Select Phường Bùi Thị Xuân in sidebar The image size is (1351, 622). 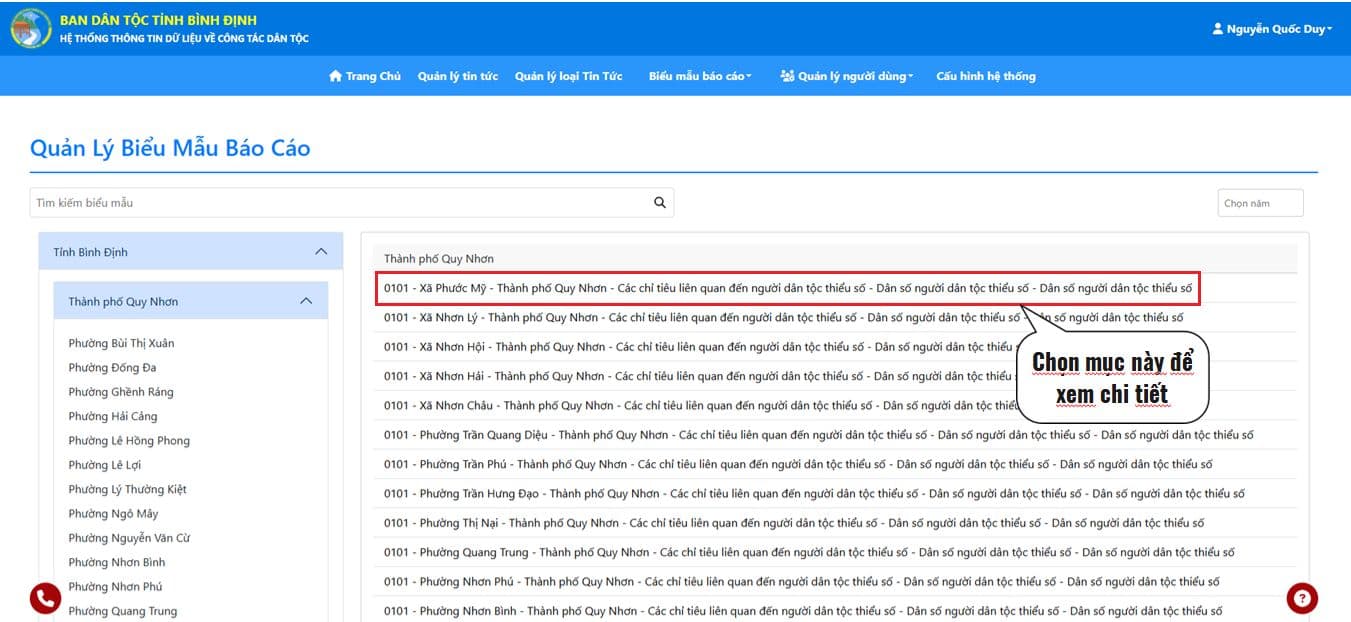click(121, 343)
